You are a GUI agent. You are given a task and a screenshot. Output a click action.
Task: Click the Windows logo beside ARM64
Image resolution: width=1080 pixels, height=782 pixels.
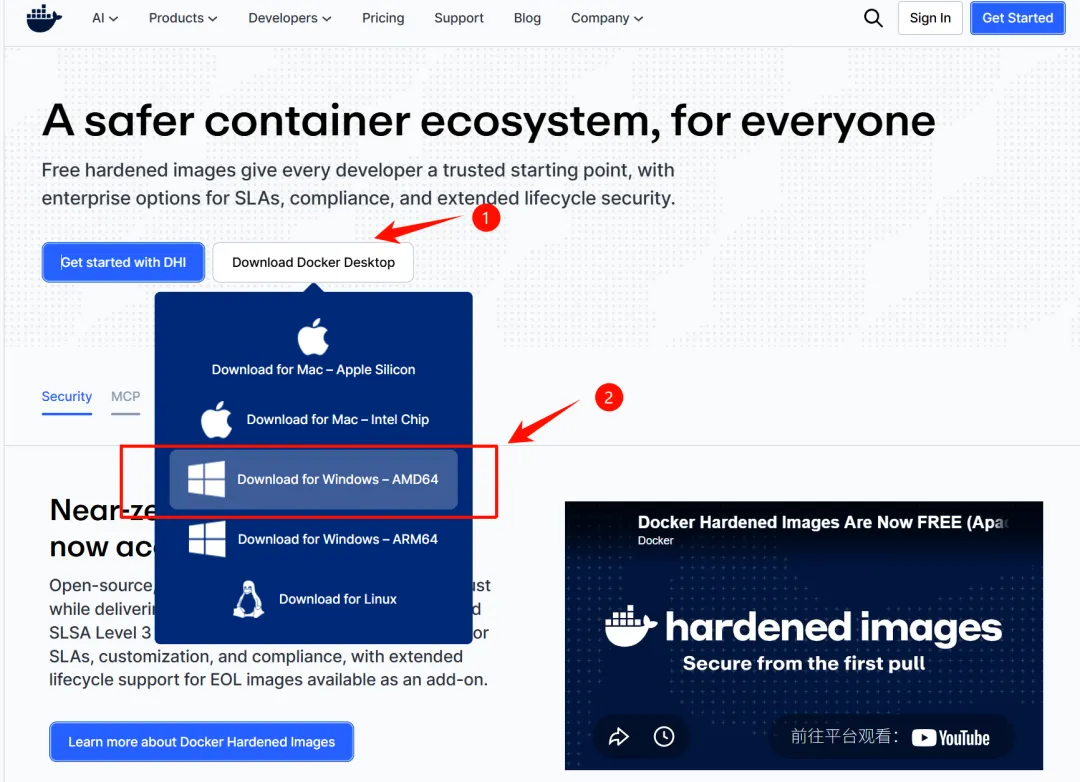pyautogui.click(x=207, y=539)
